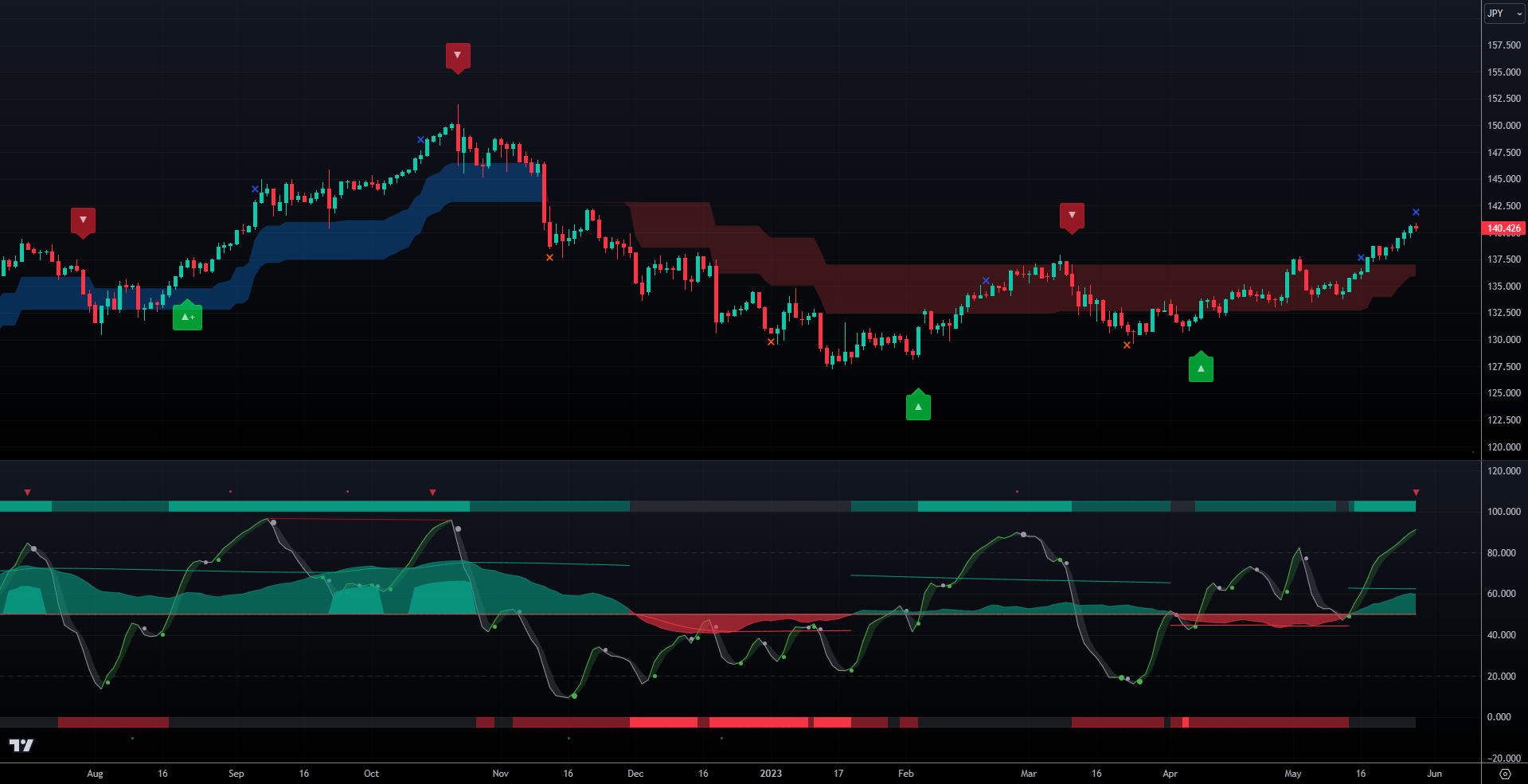The height and width of the screenshot is (784, 1528).
Task: Click blue X marker above latest candle
Action: (1416, 213)
